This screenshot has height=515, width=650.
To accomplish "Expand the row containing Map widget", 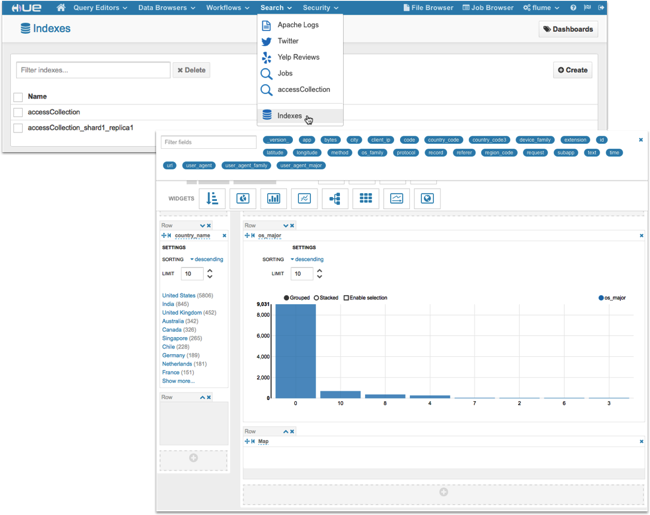I will (x=286, y=432).
